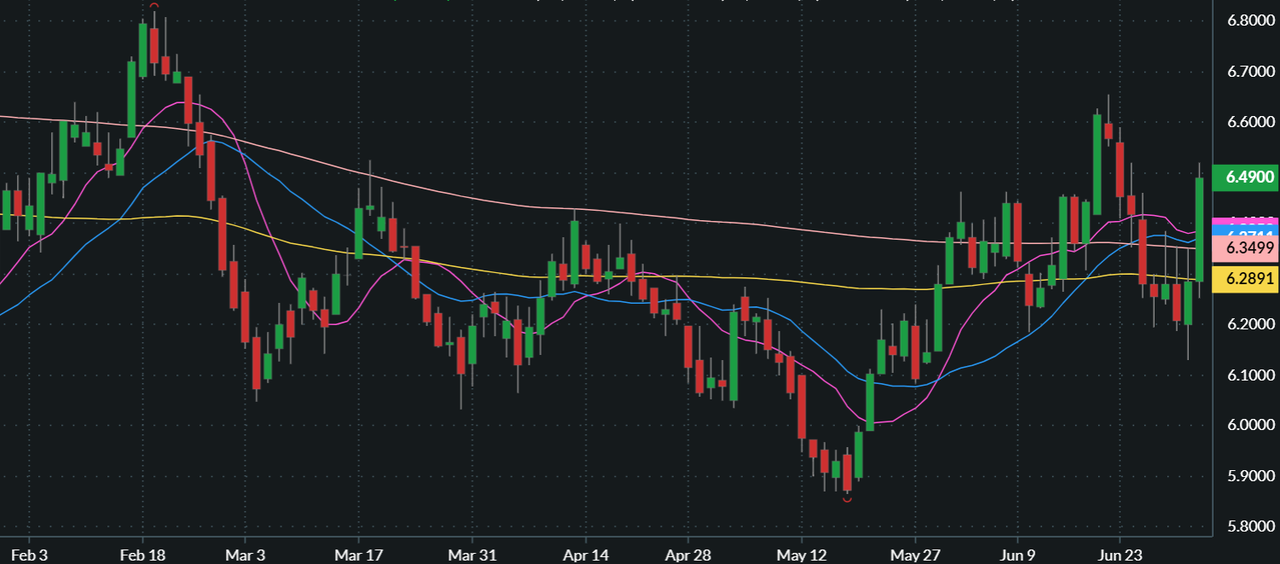Select the Jun 9 date label

click(x=1018, y=554)
